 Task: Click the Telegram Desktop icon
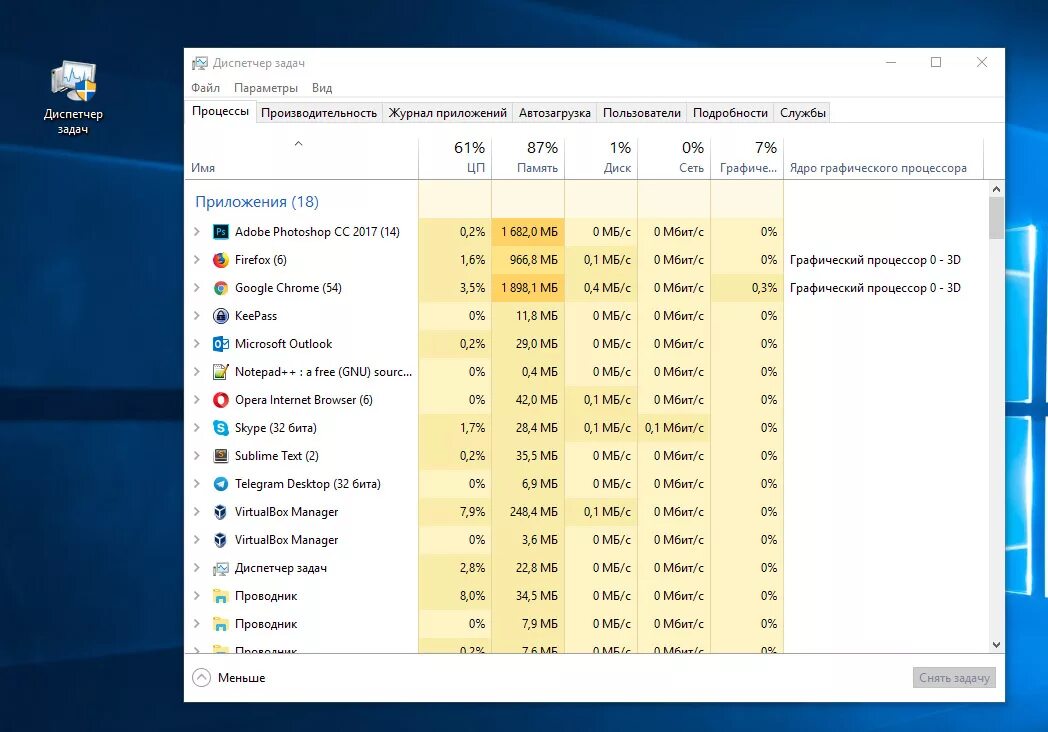[221, 484]
